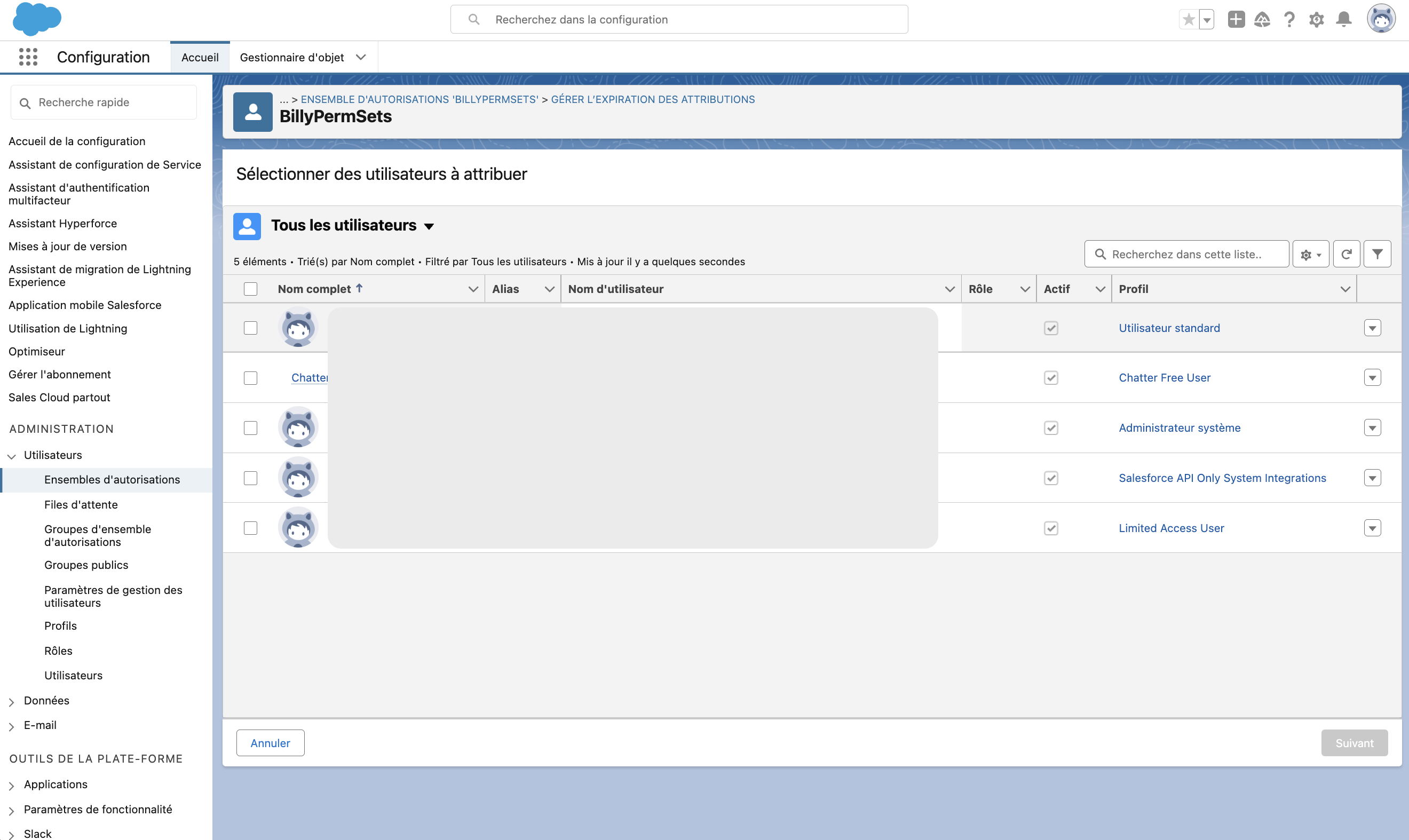Focus the Recherche rapide sidebar field
This screenshot has height=840, width=1409.
click(x=104, y=102)
